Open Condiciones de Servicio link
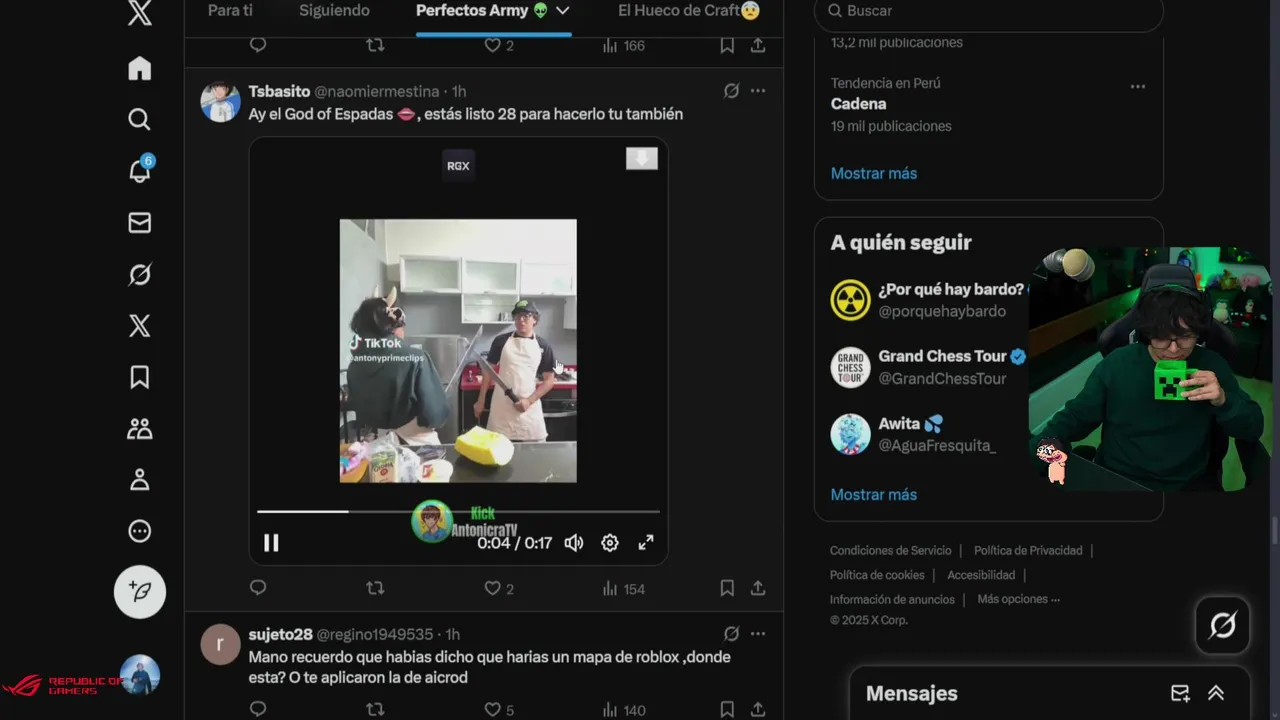1280x720 pixels. 890,551
